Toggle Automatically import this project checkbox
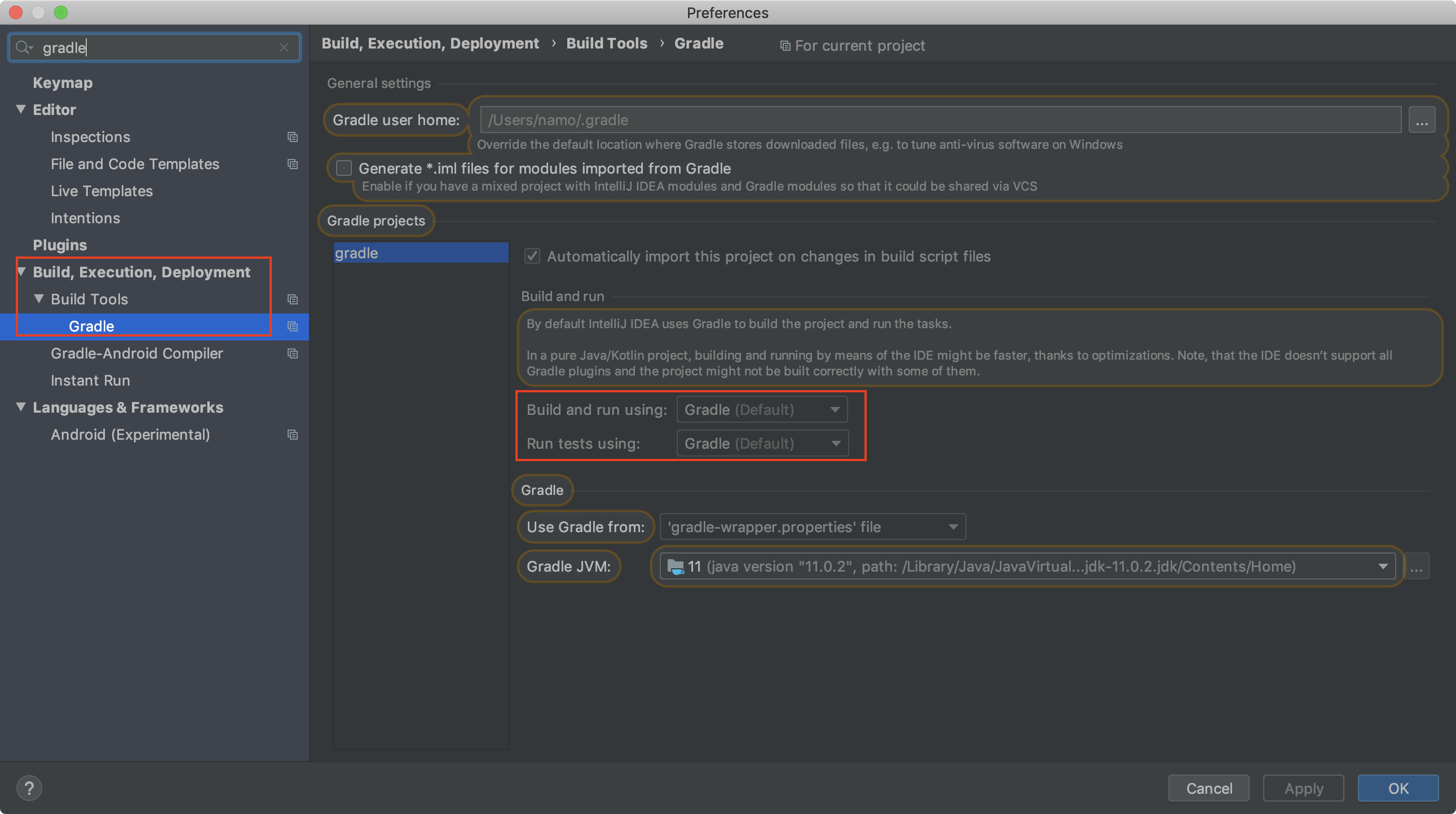This screenshot has width=1456, height=814. coord(532,256)
